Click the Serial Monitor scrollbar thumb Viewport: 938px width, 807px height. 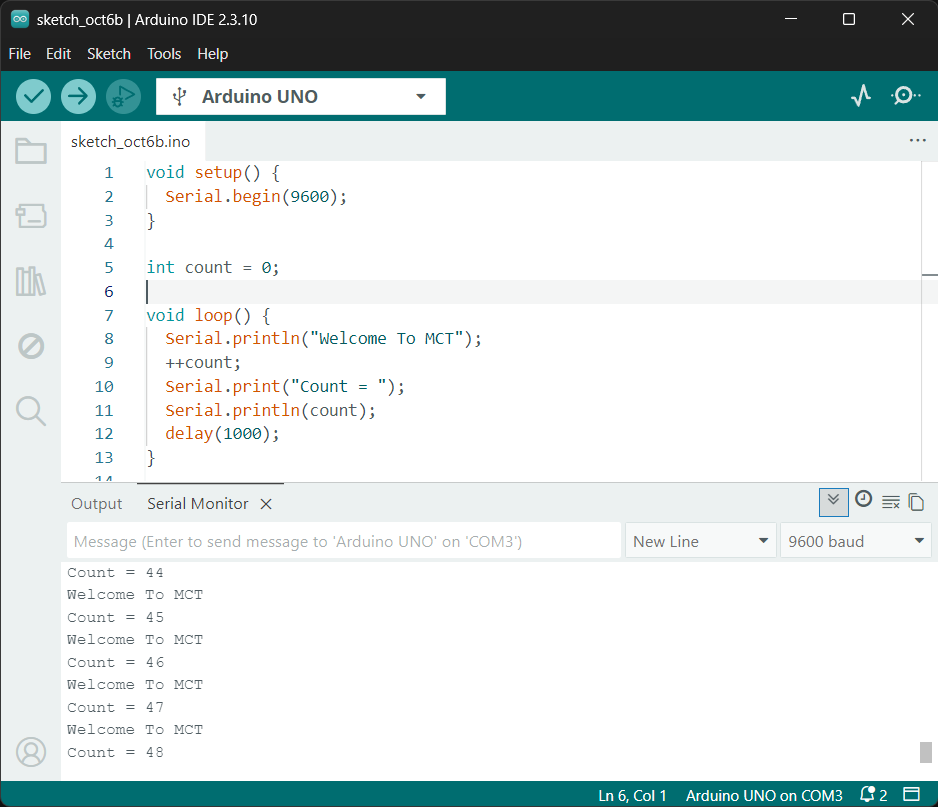(x=925, y=752)
